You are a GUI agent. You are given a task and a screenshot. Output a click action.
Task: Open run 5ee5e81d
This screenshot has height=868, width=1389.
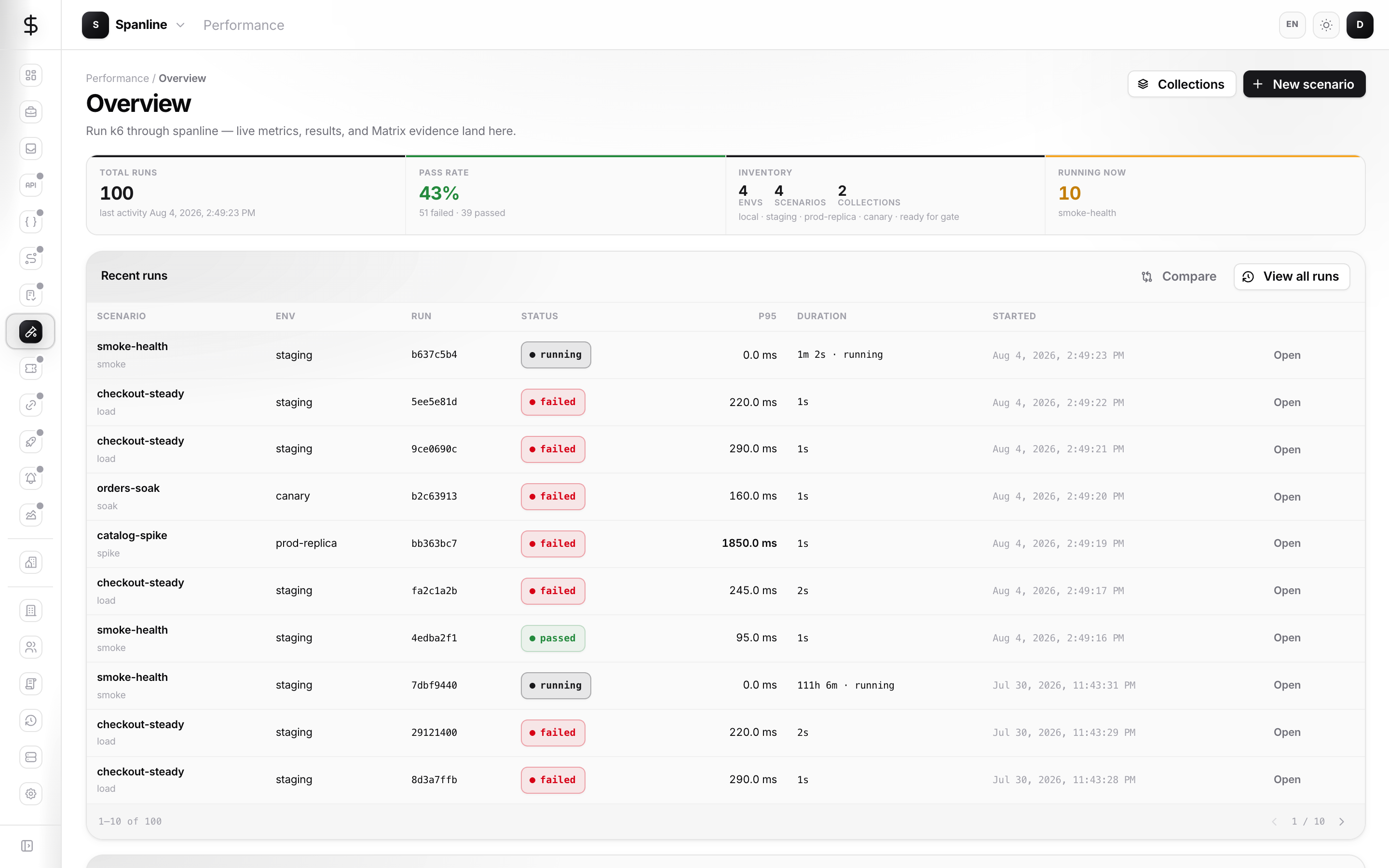point(1287,403)
